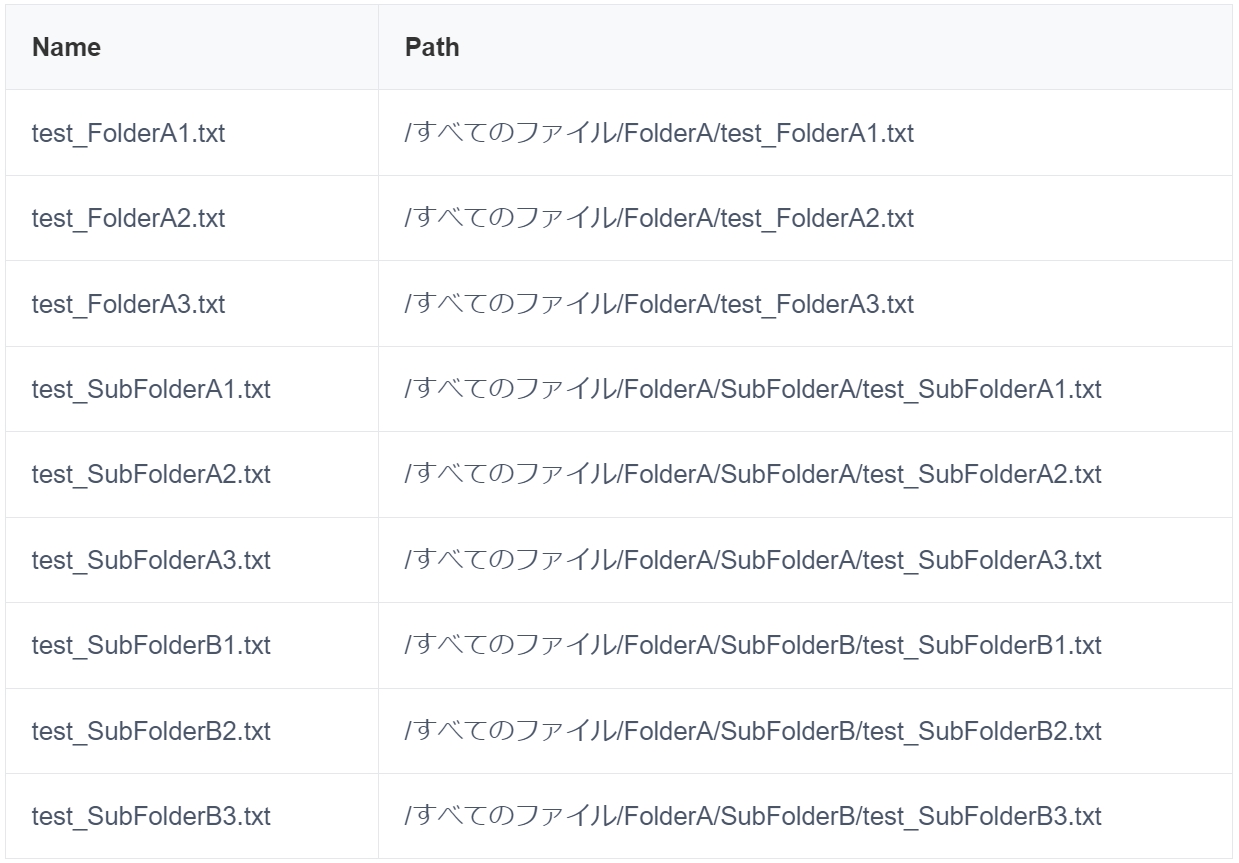
Task: Click the path ending in FolderA/test_FolderA2.txt
Action: 659,218
